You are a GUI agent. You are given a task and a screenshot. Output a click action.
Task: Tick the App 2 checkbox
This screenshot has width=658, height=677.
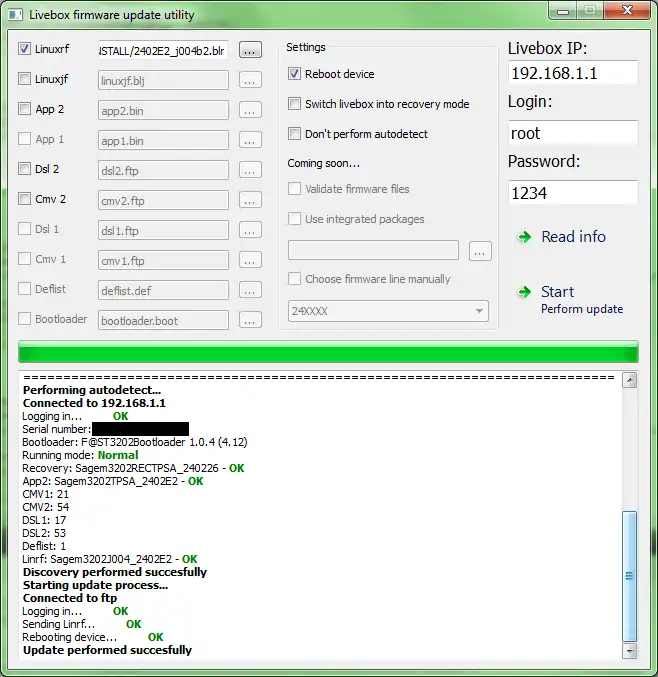point(25,108)
